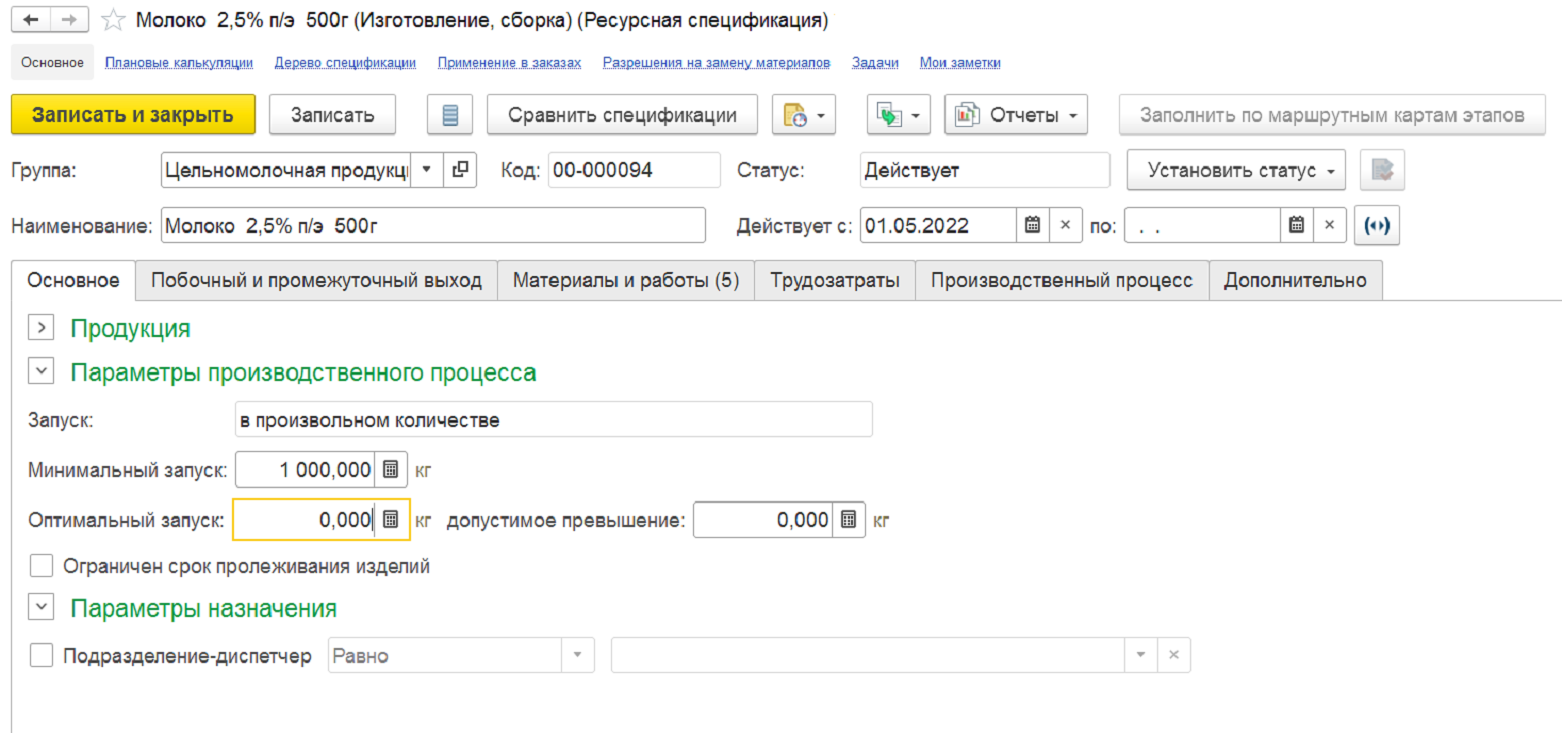Click the greyed icon beside Установить статус
1563x734 pixels.
(x=1382, y=170)
